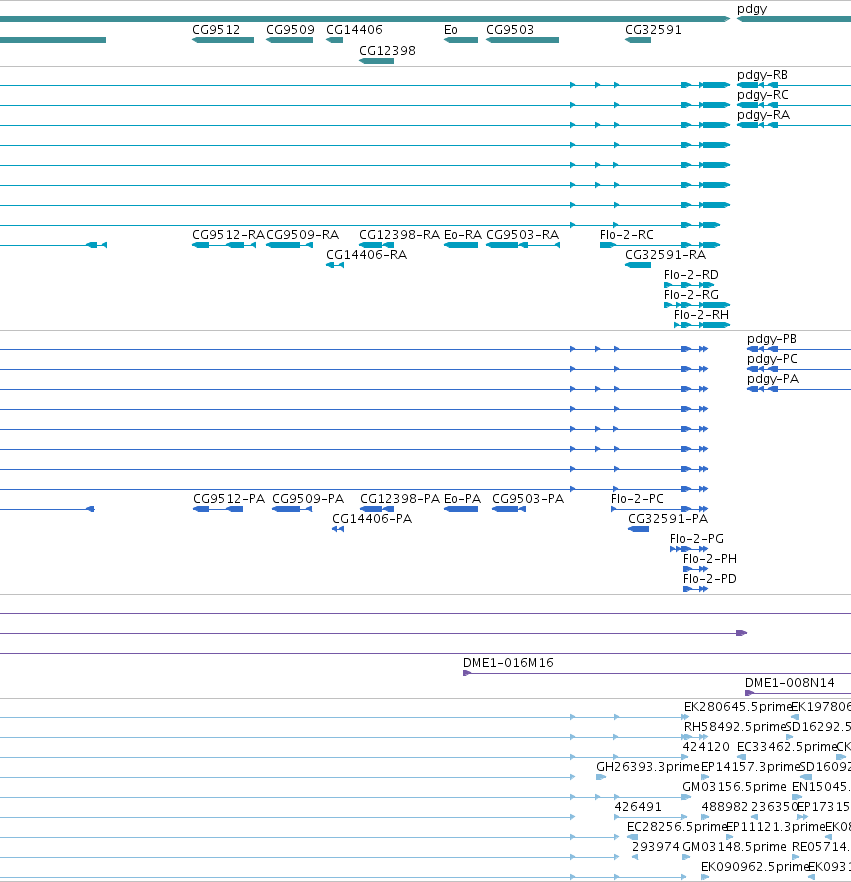Select the GH26393.3prime EST
This screenshot has width=851, height=882.
(601, 777)
